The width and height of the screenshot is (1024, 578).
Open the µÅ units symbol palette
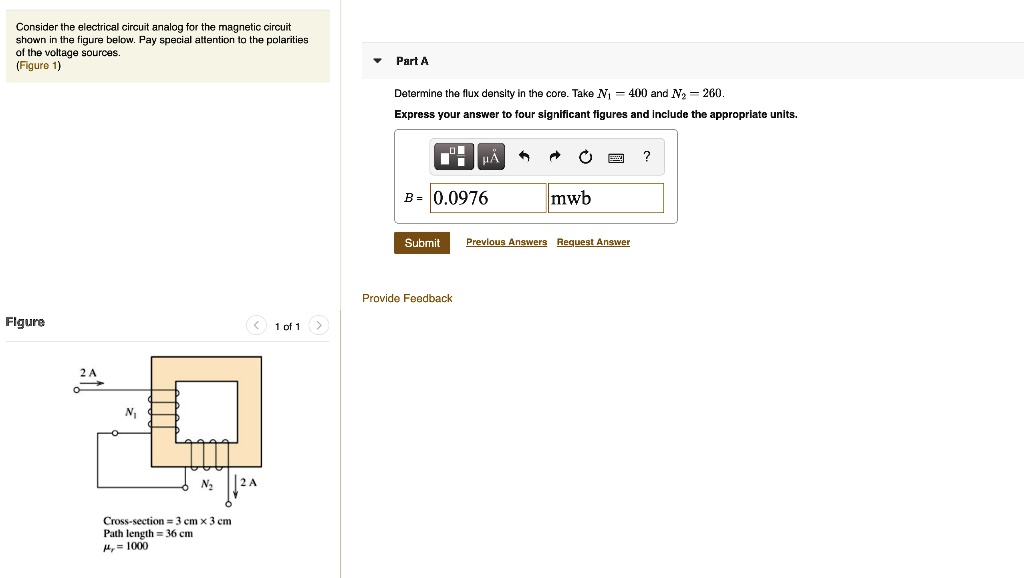[489, 156]
